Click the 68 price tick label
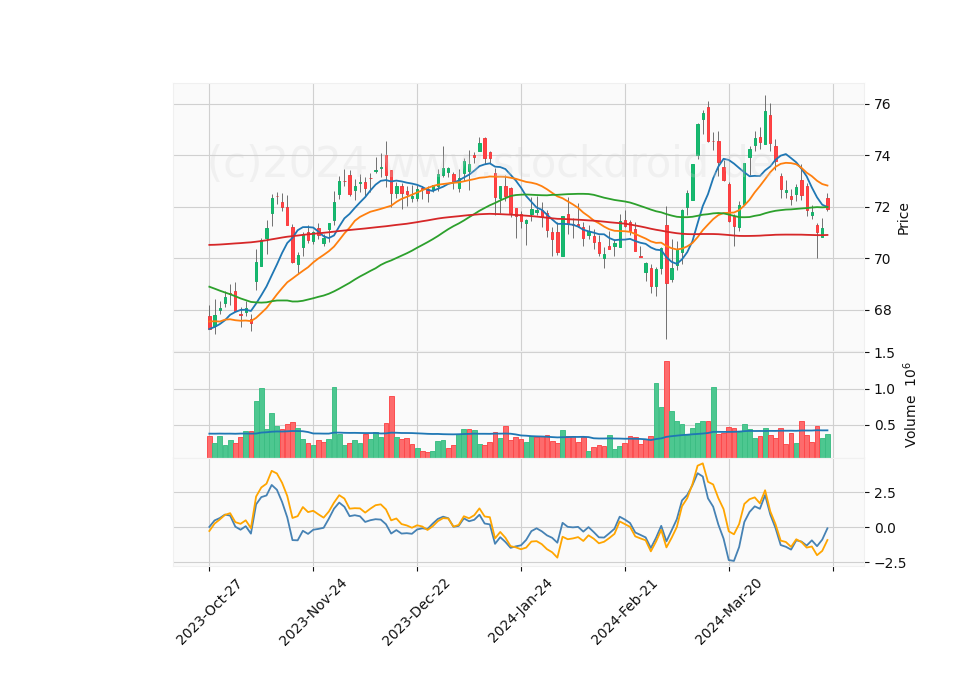 882,310
